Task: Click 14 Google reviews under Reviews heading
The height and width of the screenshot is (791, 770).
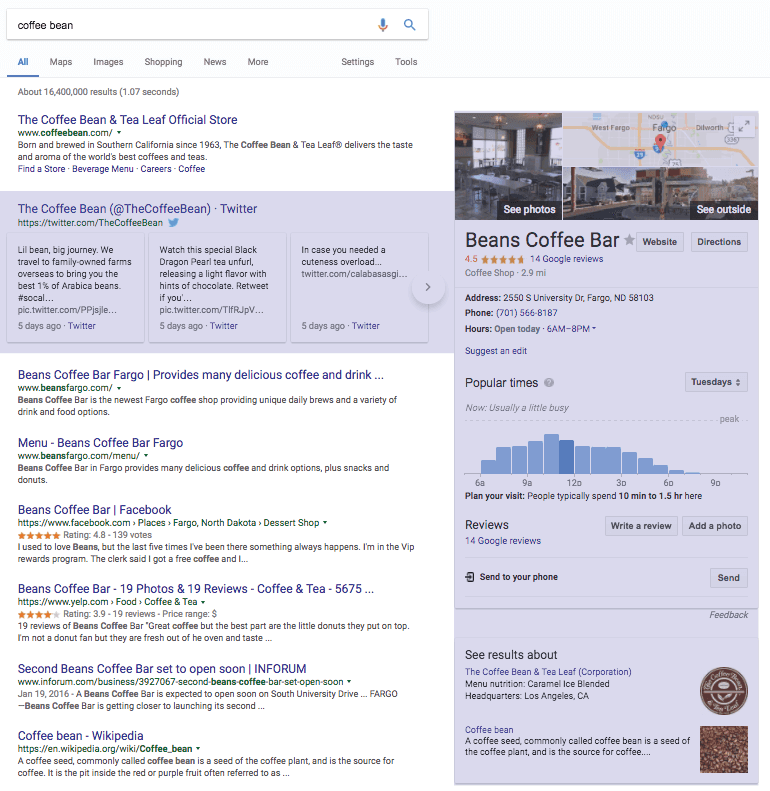Action: (x=503, y=541)
